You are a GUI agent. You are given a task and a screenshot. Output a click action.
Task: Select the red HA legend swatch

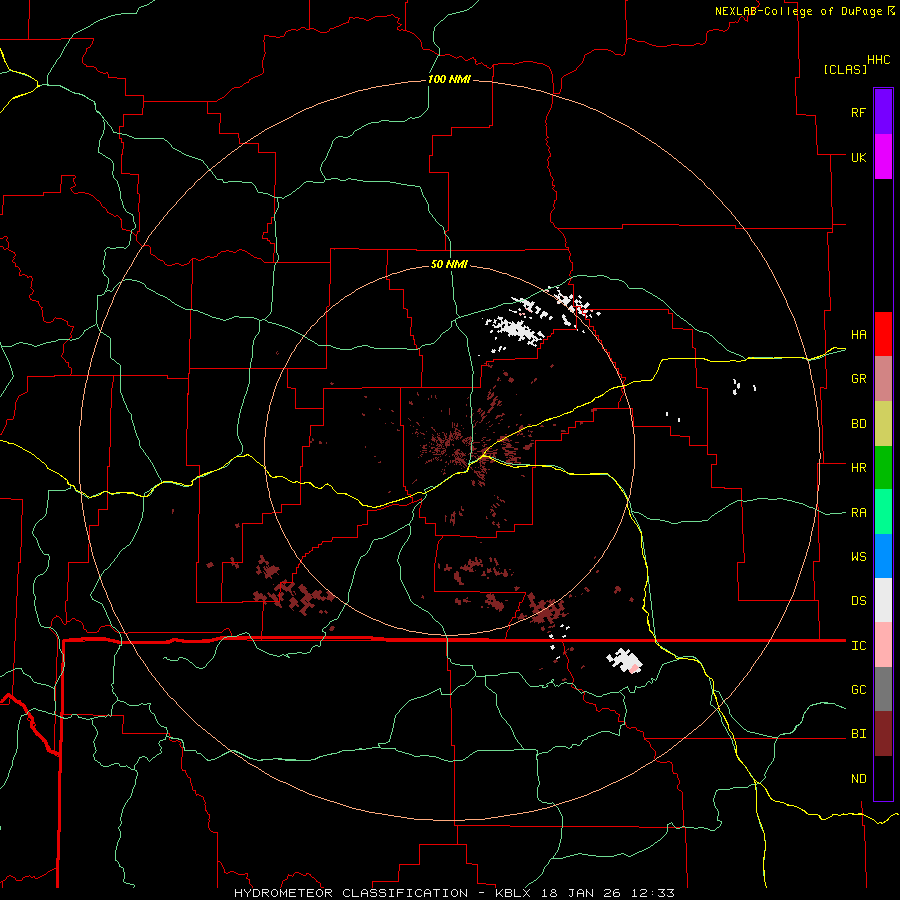click(x=883, y=333)
